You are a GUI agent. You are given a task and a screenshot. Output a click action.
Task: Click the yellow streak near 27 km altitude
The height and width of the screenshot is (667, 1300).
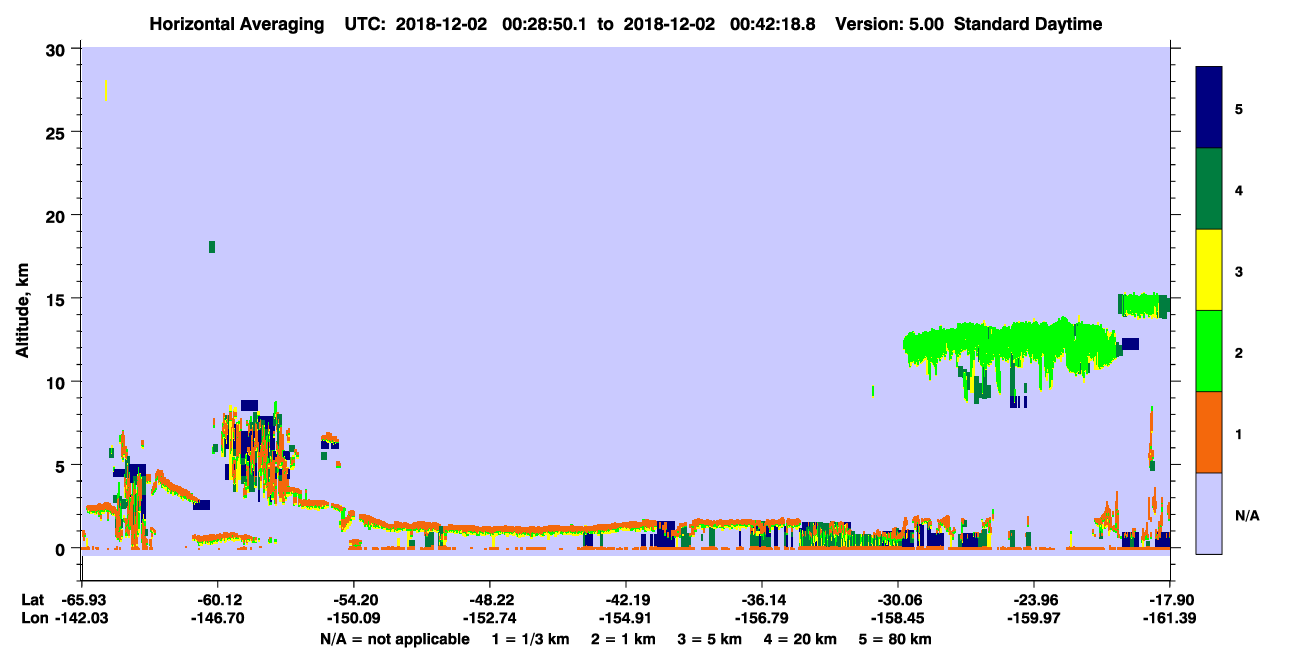pyautogui.click(x=106, y=90)
